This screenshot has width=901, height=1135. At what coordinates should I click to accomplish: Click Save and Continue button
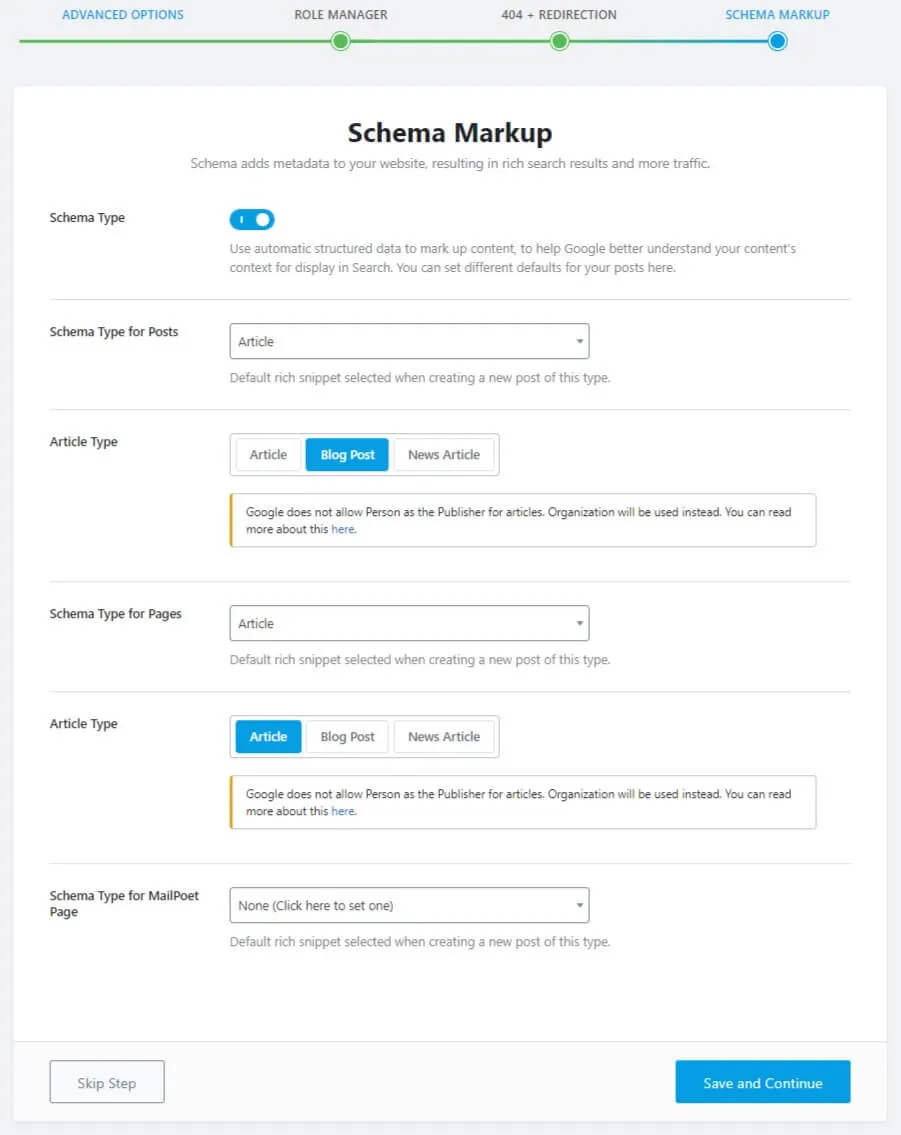tap(762, 1082)
